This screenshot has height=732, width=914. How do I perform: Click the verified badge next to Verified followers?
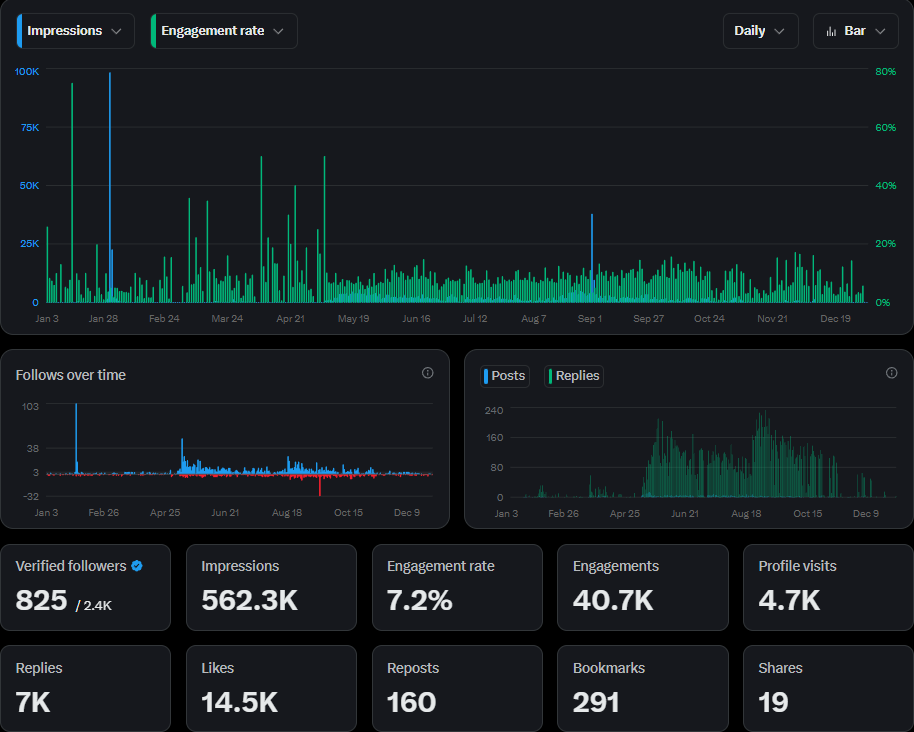pos(137,566)
